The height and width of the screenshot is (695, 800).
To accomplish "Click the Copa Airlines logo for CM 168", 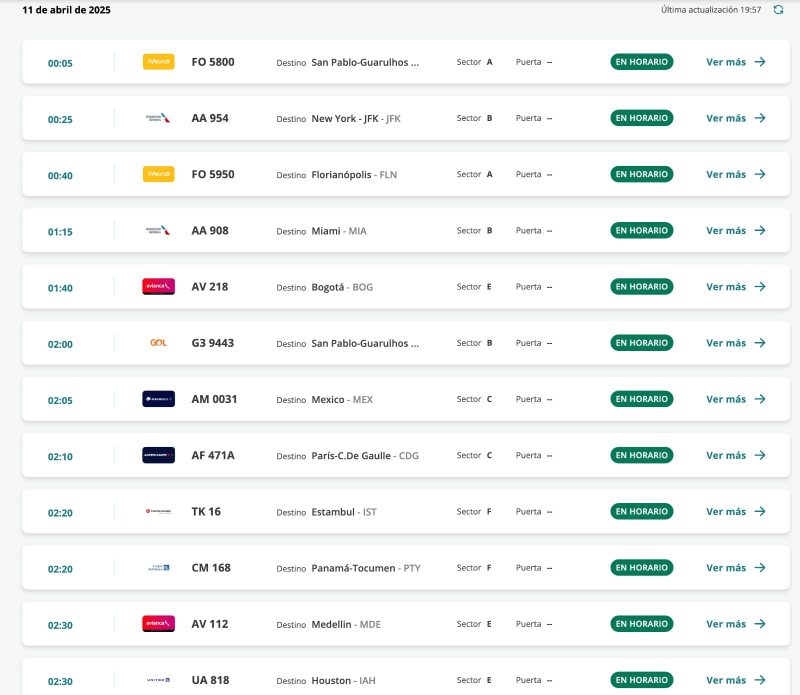I will (x=158, y=568).
